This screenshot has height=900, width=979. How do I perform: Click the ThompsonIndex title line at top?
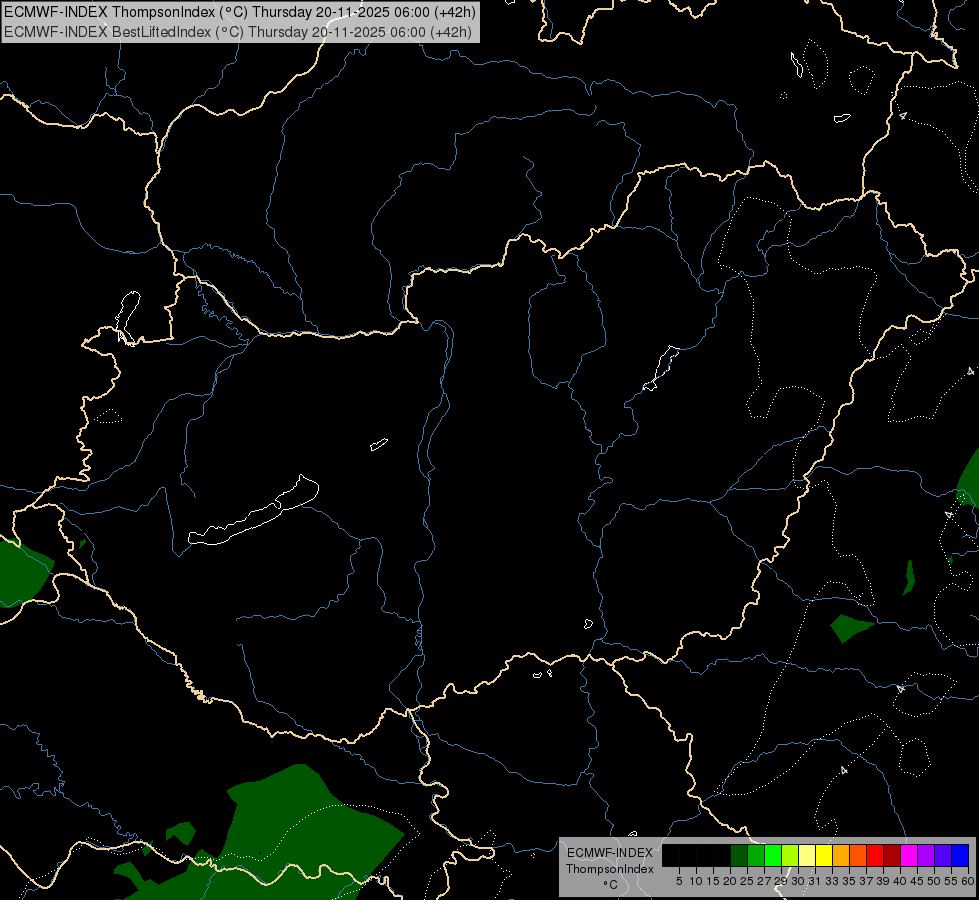coord(240,12)
